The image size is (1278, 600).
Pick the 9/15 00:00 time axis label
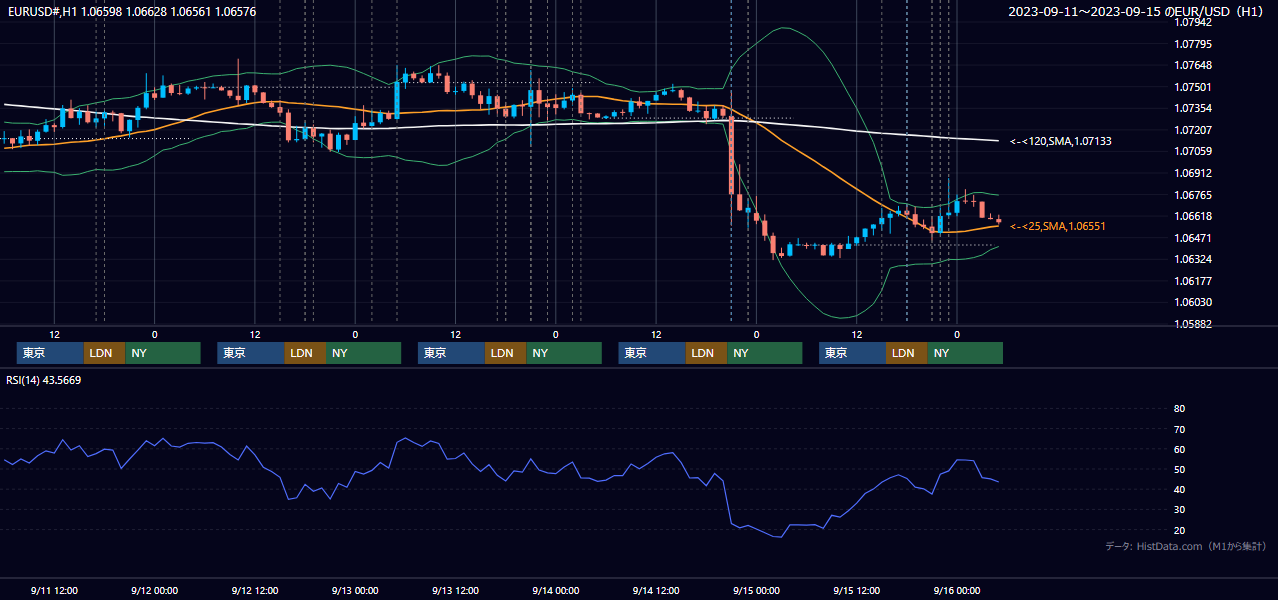[x=756, y=590]
